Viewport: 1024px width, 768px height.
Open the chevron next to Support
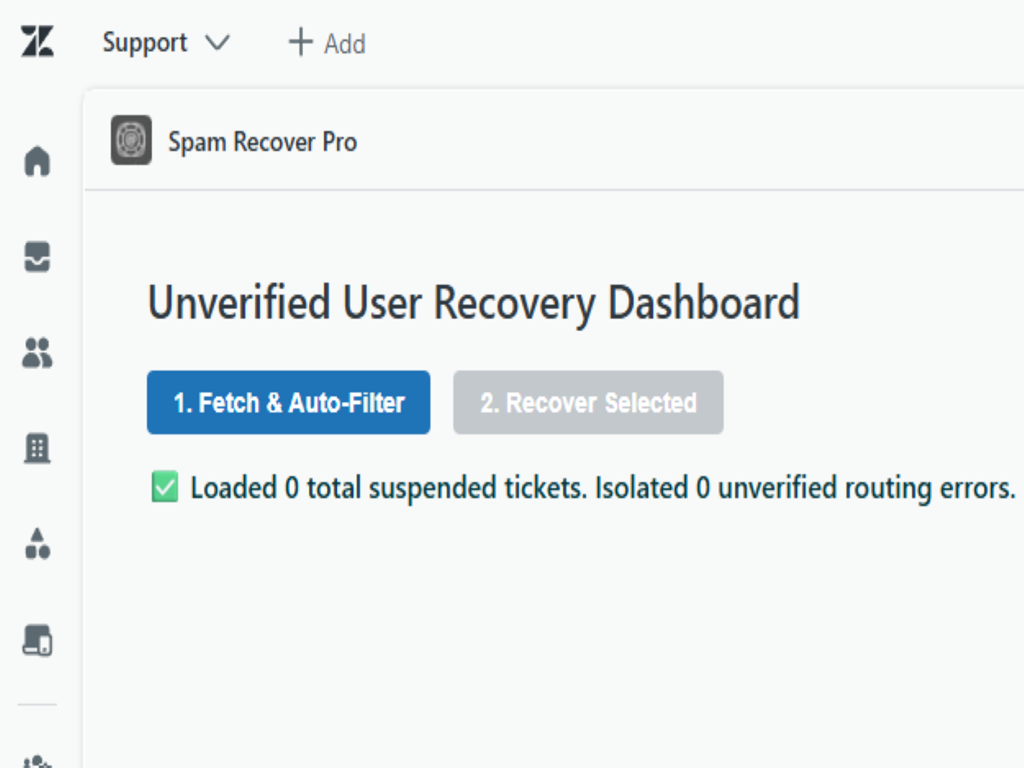(x=220, y=43)
